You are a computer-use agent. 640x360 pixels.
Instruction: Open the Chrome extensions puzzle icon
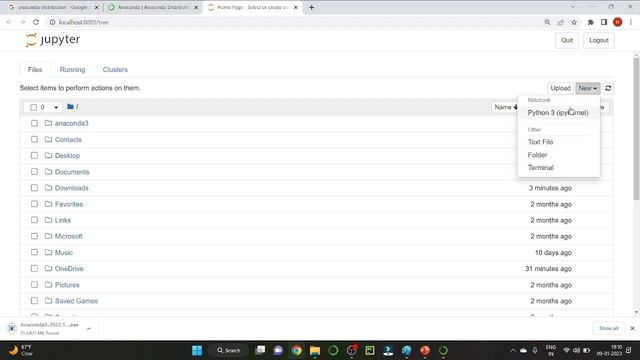coord(590,22)
